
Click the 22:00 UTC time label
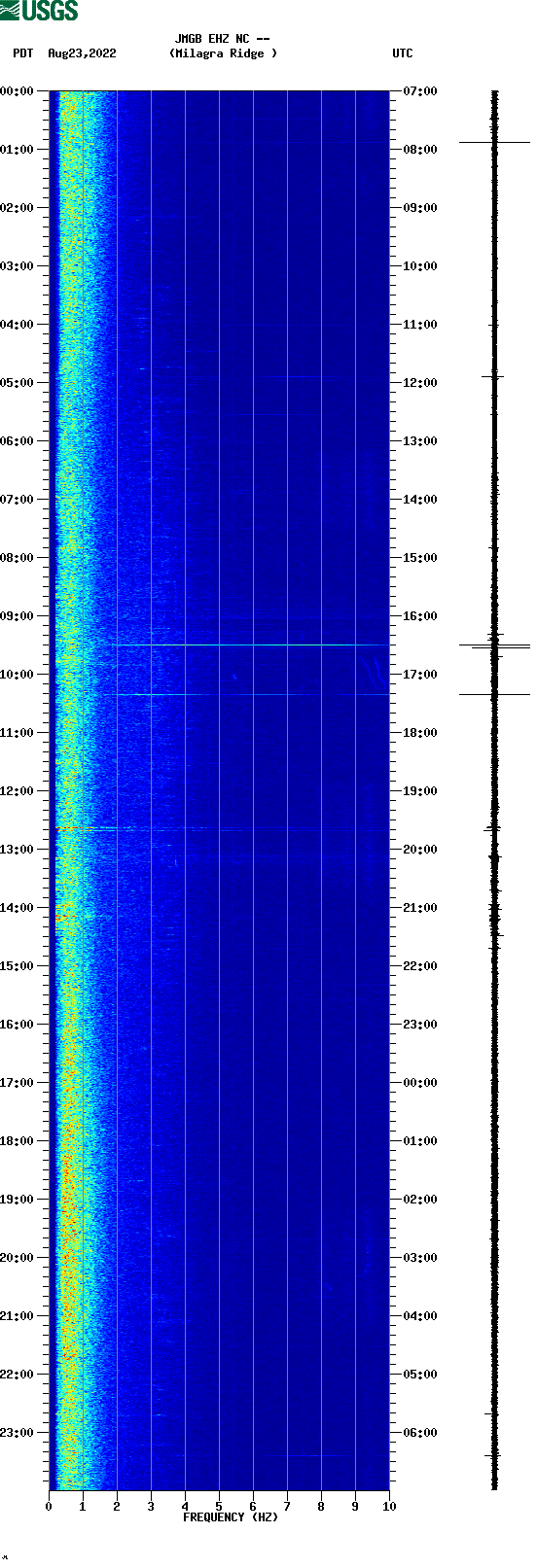pyautogui.click(x=420, y=966)
